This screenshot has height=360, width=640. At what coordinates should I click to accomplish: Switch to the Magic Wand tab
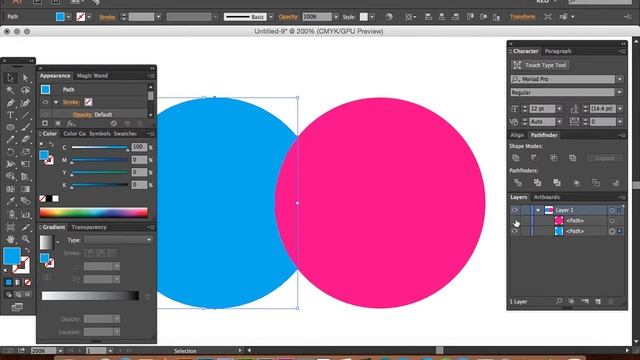click(x=92, y=76)
